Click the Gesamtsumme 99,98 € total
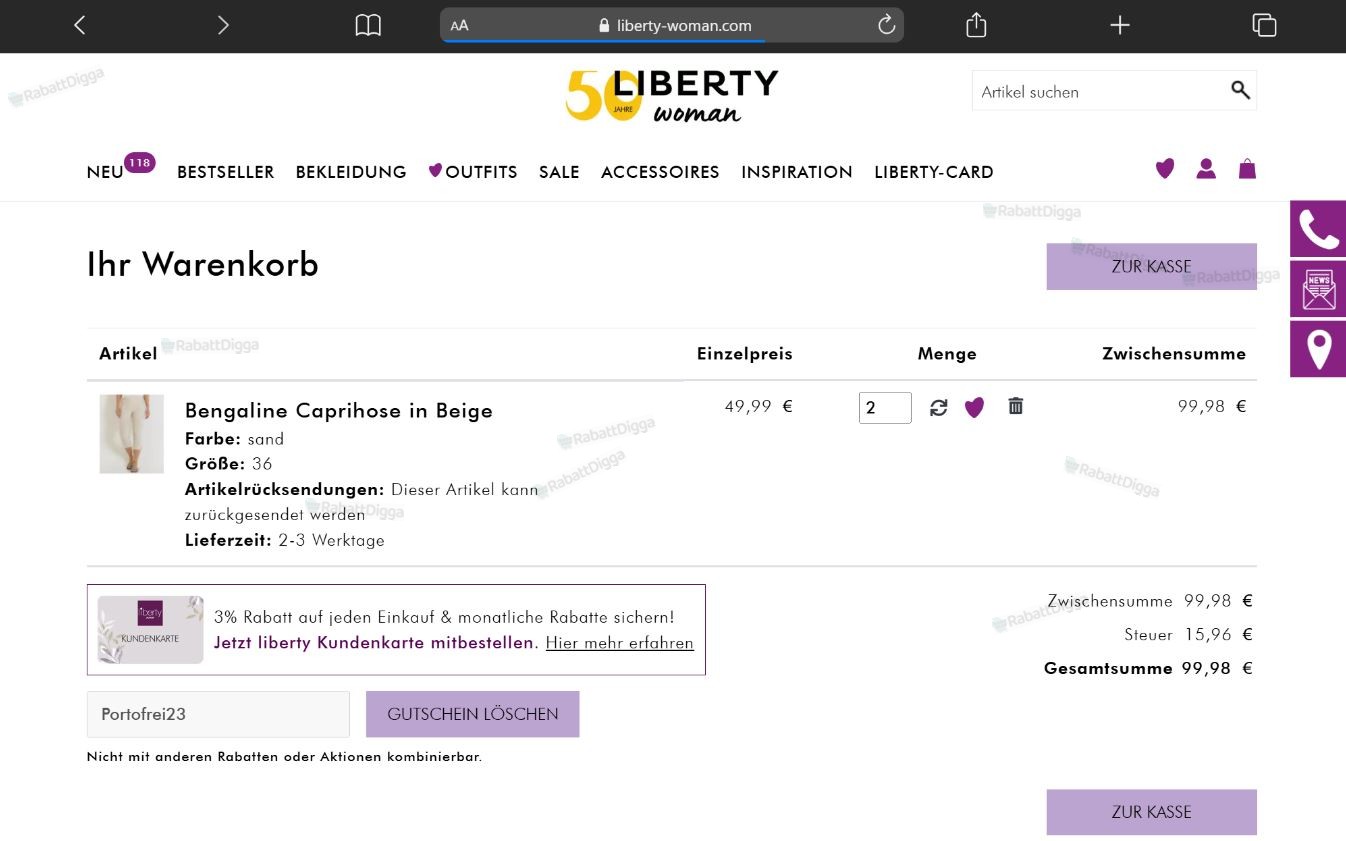The image size is (1346, 841). tap(1148, 668)
